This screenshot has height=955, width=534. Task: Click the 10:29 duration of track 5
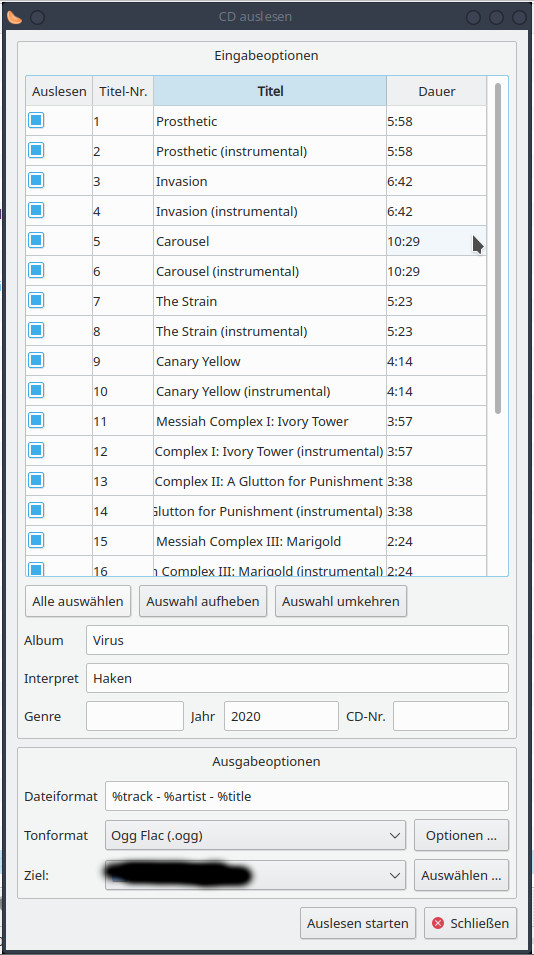[437, 241]
